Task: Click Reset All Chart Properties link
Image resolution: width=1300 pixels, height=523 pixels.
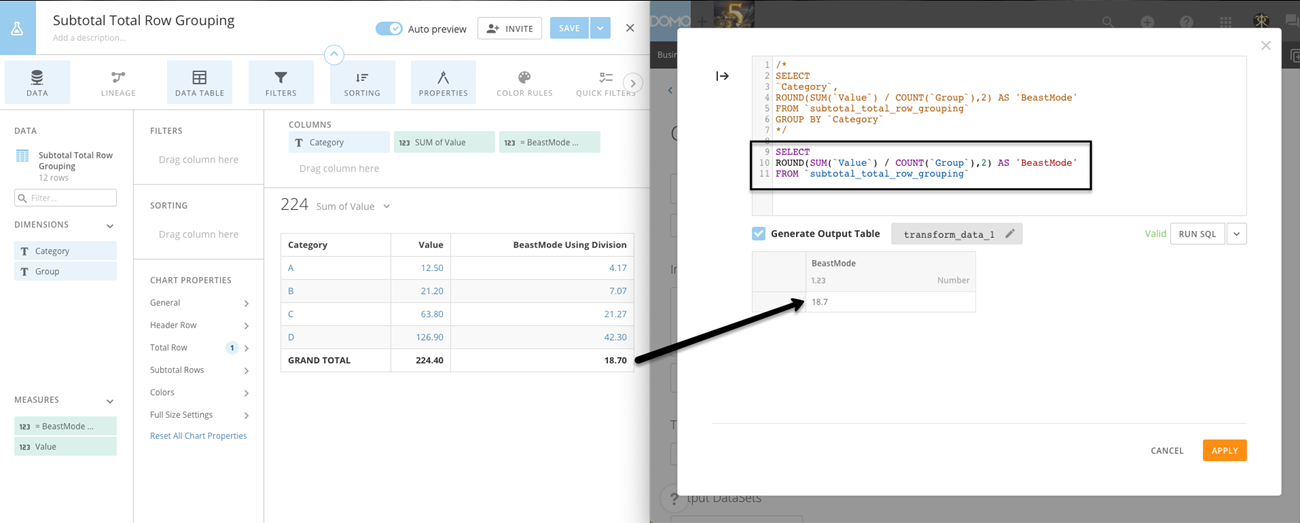Action: [198, 436]
